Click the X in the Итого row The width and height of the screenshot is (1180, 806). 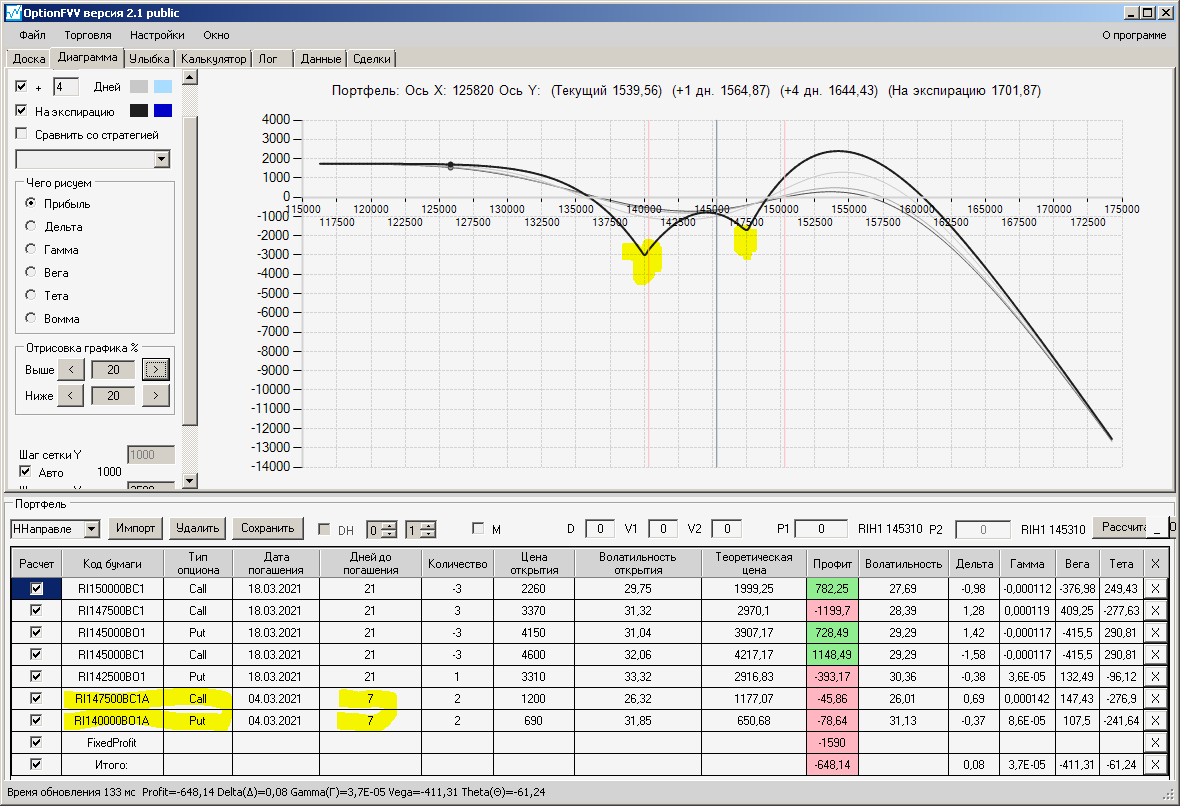(x=1155, y=764)
